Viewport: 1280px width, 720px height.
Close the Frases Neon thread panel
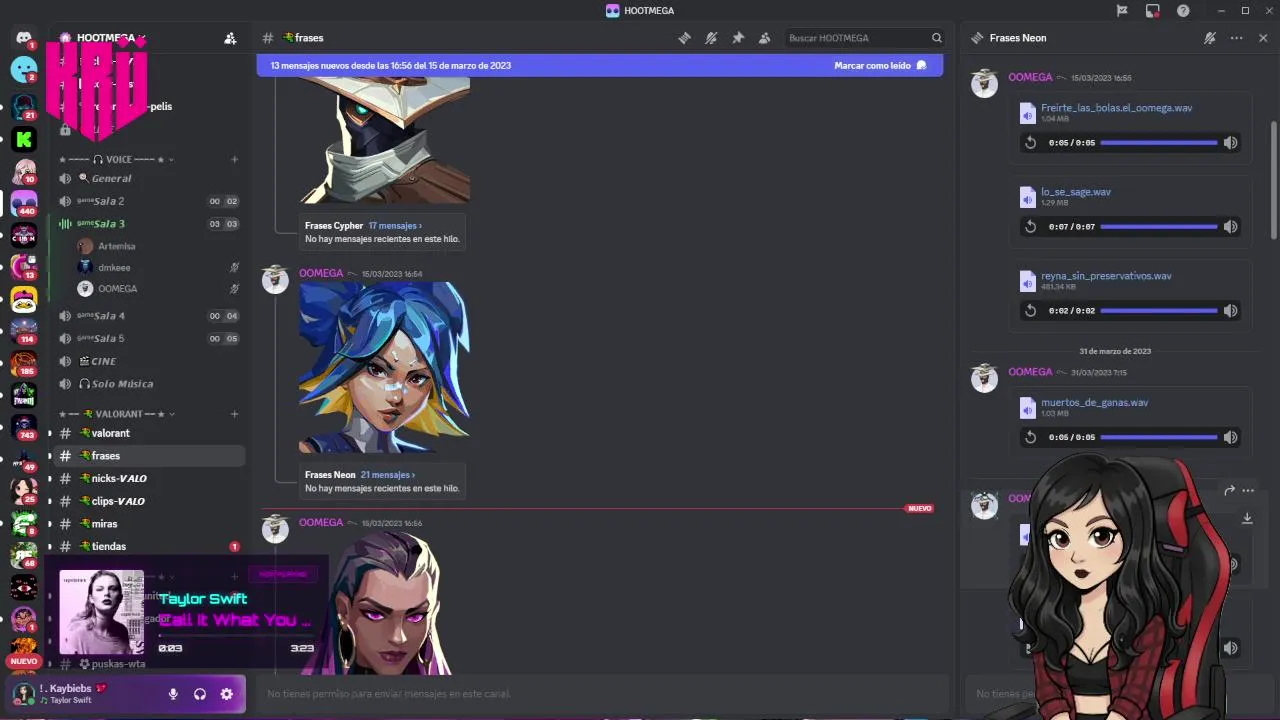1263,38
